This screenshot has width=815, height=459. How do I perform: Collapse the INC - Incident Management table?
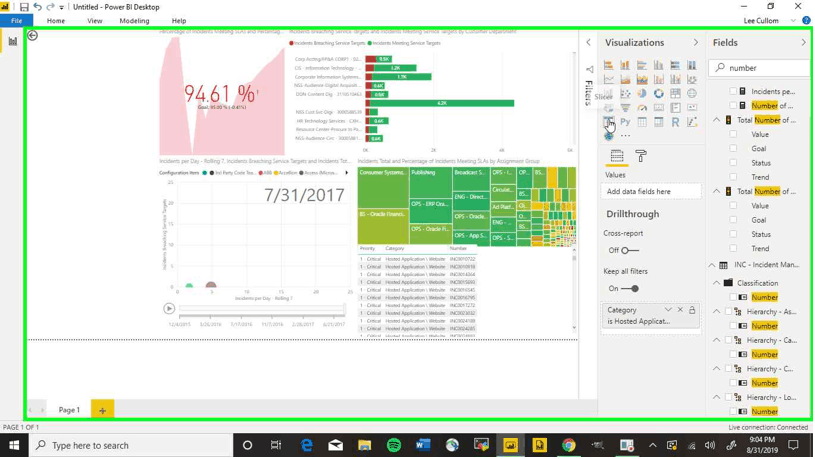712,266
